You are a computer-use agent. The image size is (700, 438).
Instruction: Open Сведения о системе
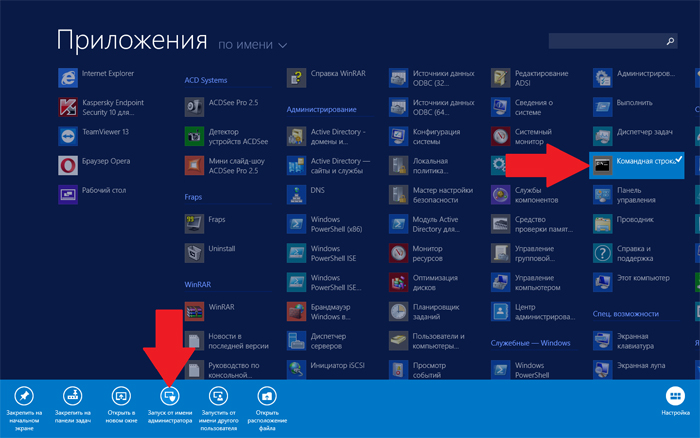pyautogui.click(x=500, y=107)
